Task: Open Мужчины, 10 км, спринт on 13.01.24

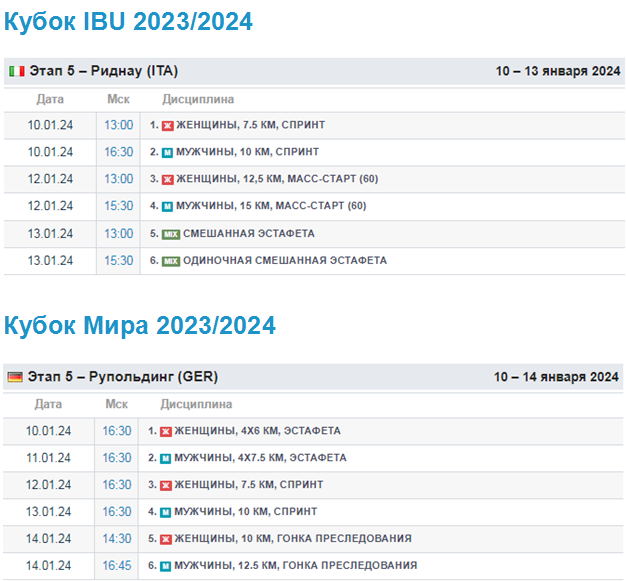Action: tap(246, 512)
